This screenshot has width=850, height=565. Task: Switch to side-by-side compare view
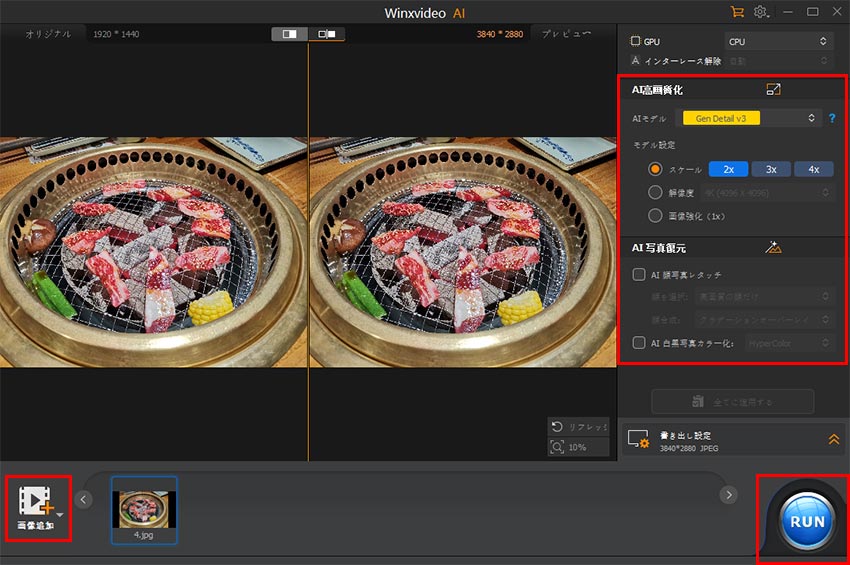[290, 34]
